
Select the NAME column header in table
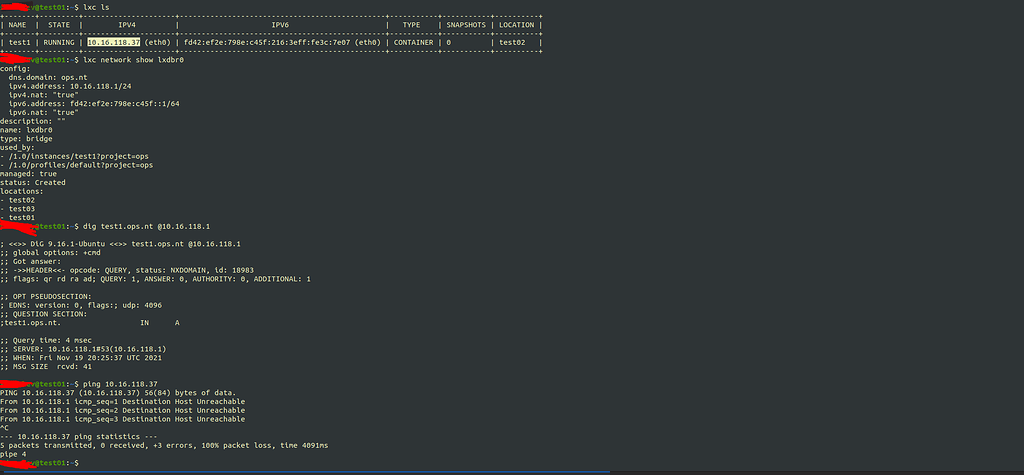(x=18, y=24)
